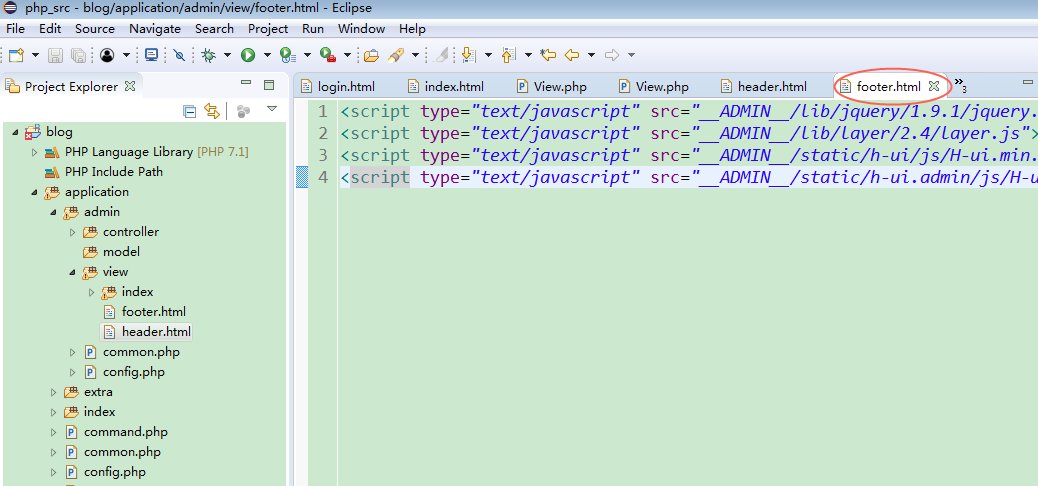Click the Forward navigation arrow icon
The image size is (1038, 486).
[612, 55]
